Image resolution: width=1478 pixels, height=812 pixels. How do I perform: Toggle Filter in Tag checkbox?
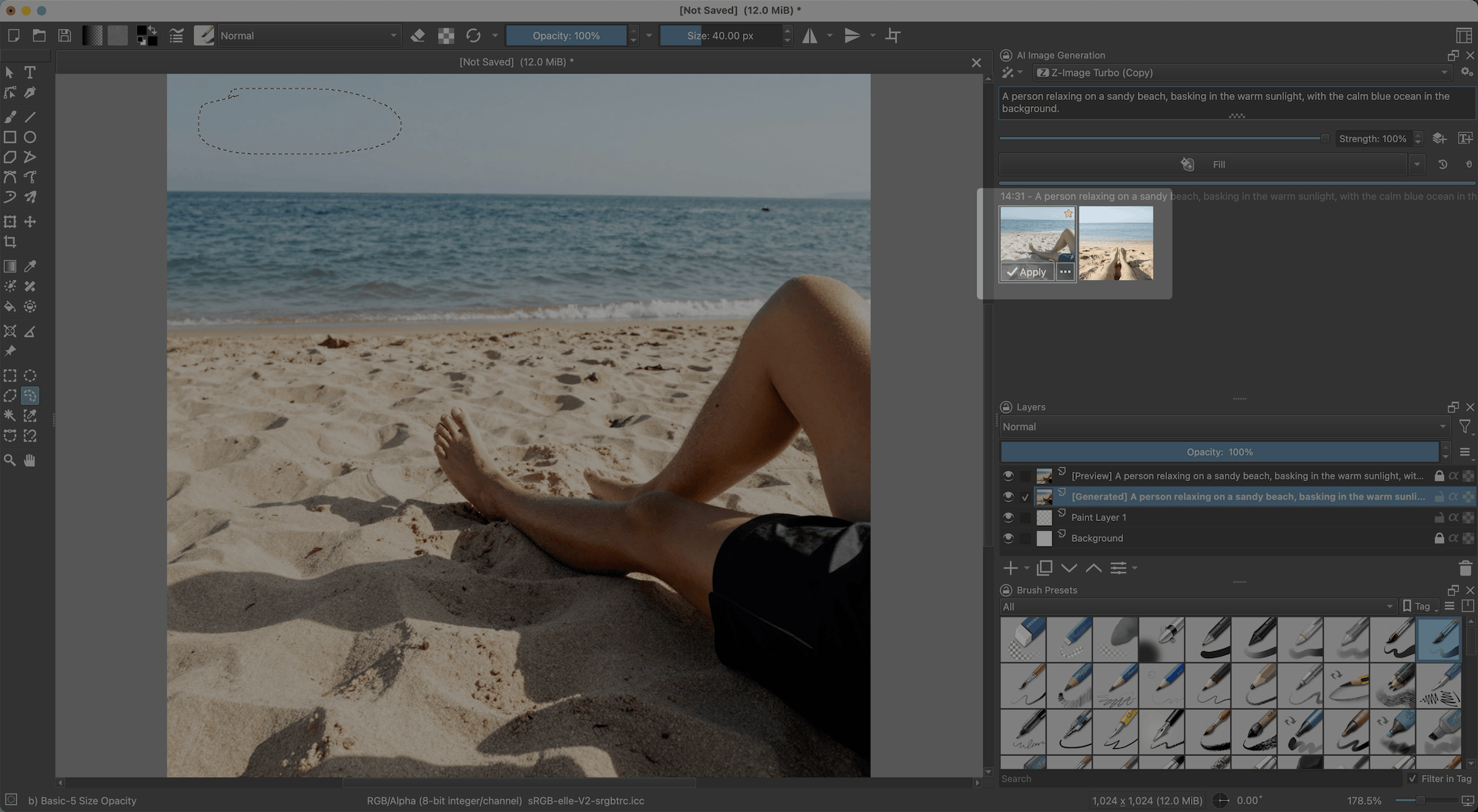[x=1412, y=778]
